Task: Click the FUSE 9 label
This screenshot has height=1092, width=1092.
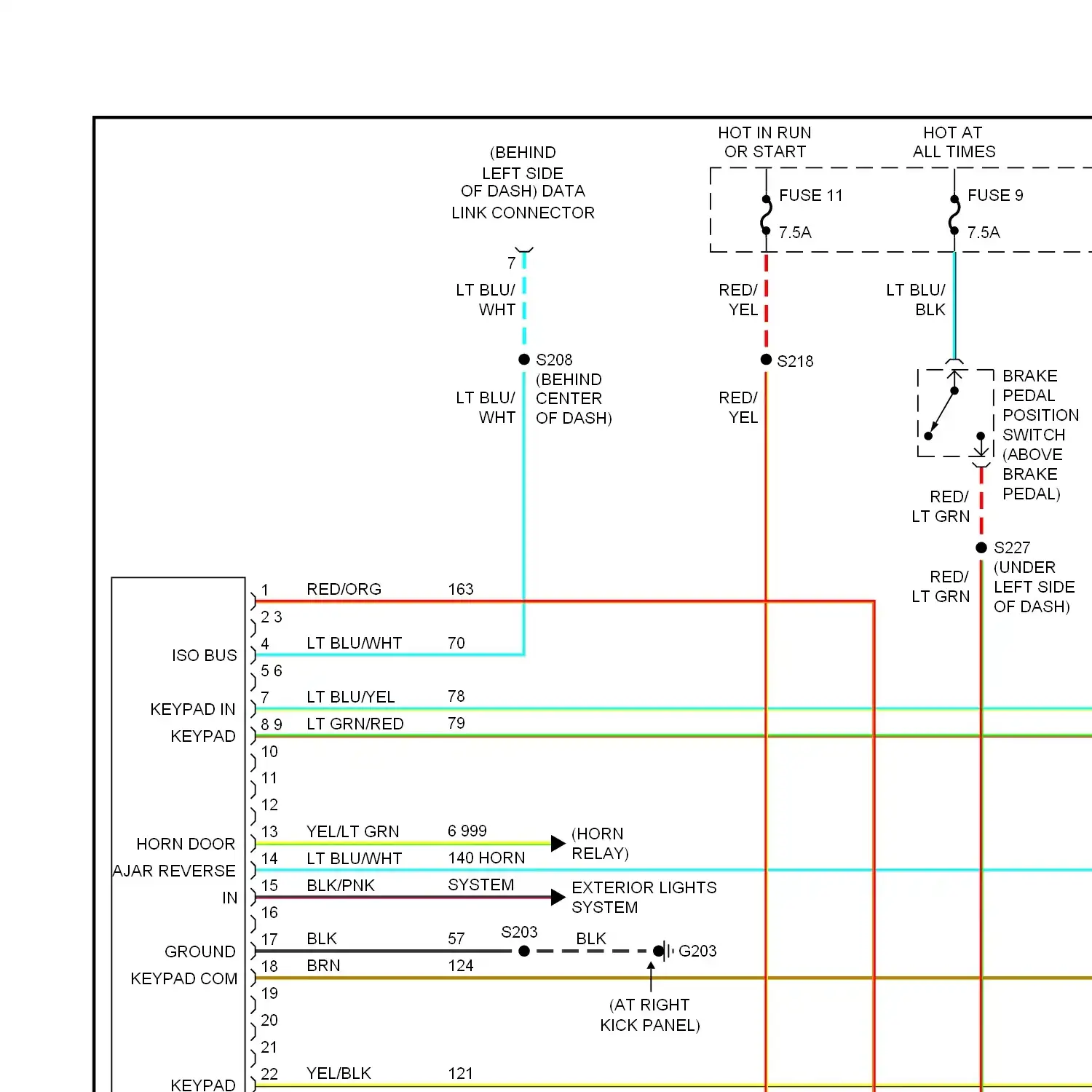Action: point(995,195)
